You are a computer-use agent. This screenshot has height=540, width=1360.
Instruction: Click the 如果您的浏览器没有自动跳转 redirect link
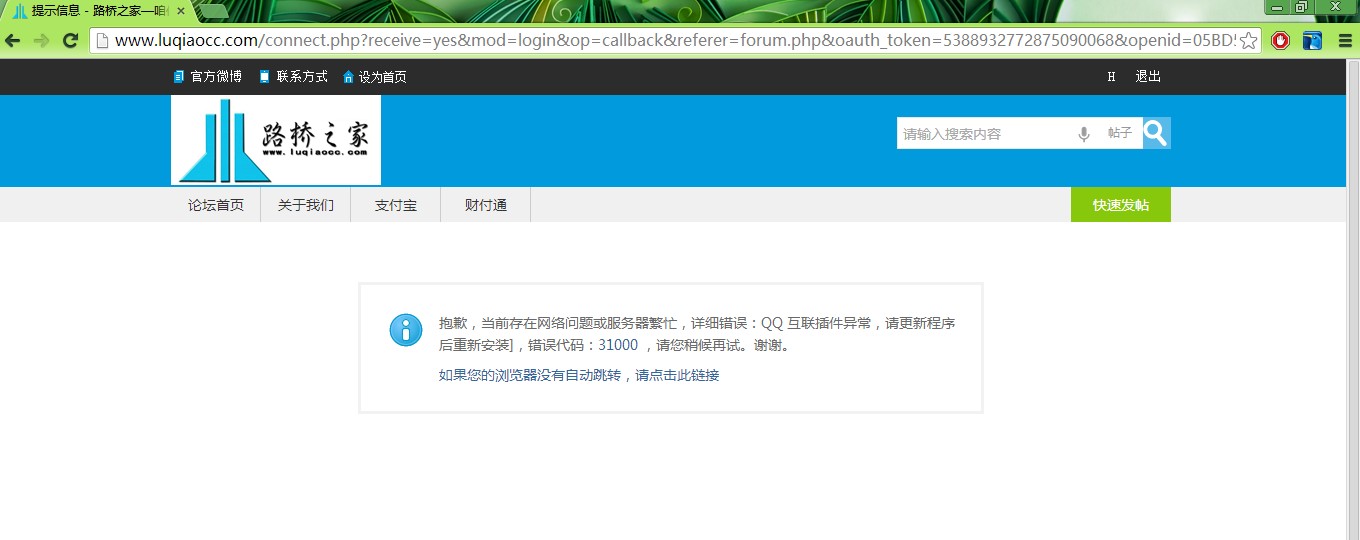579,376
